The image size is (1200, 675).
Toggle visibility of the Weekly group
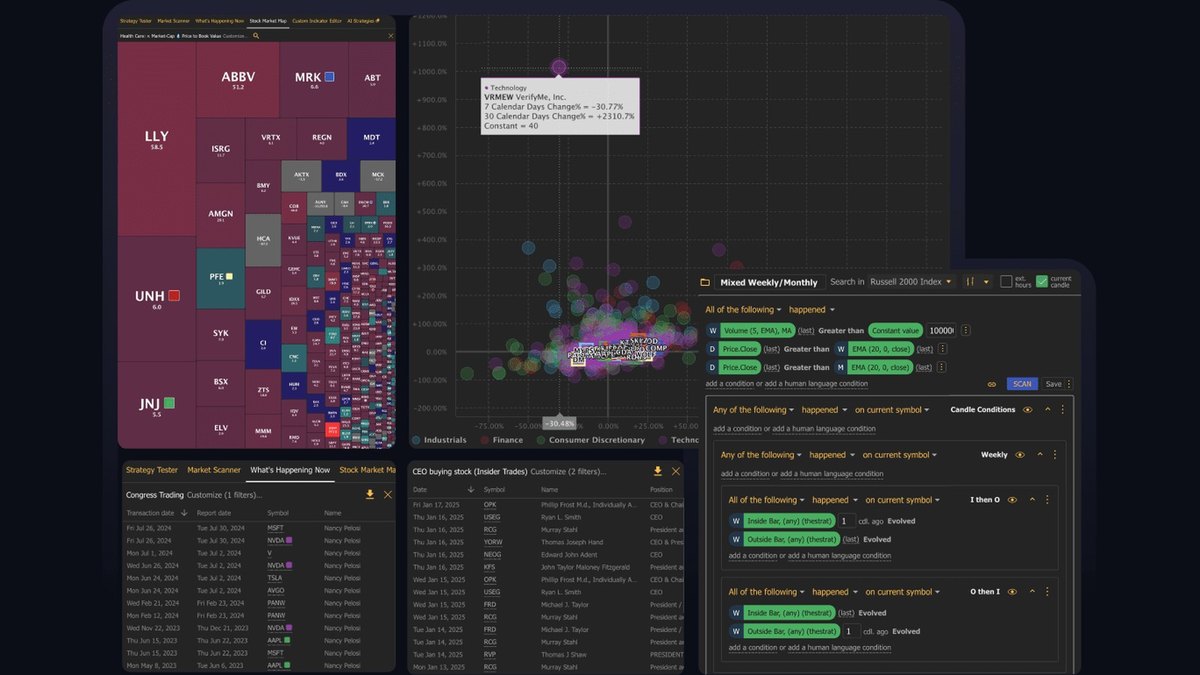pos(1020,455)
